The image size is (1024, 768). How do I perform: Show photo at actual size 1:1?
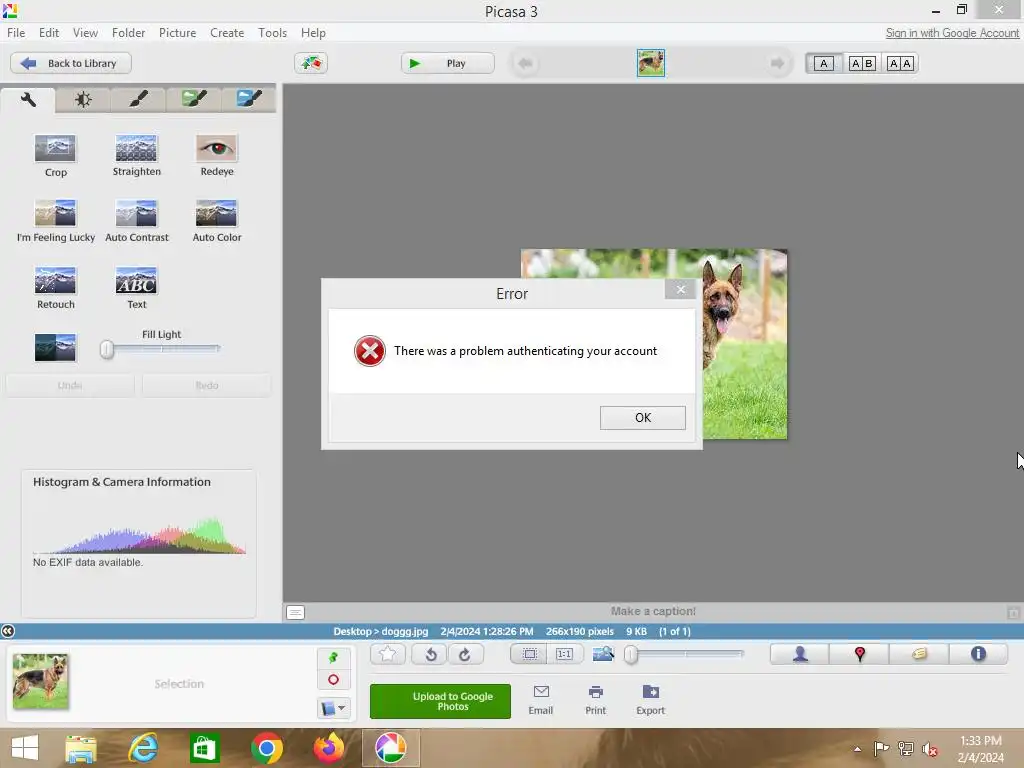564,654
